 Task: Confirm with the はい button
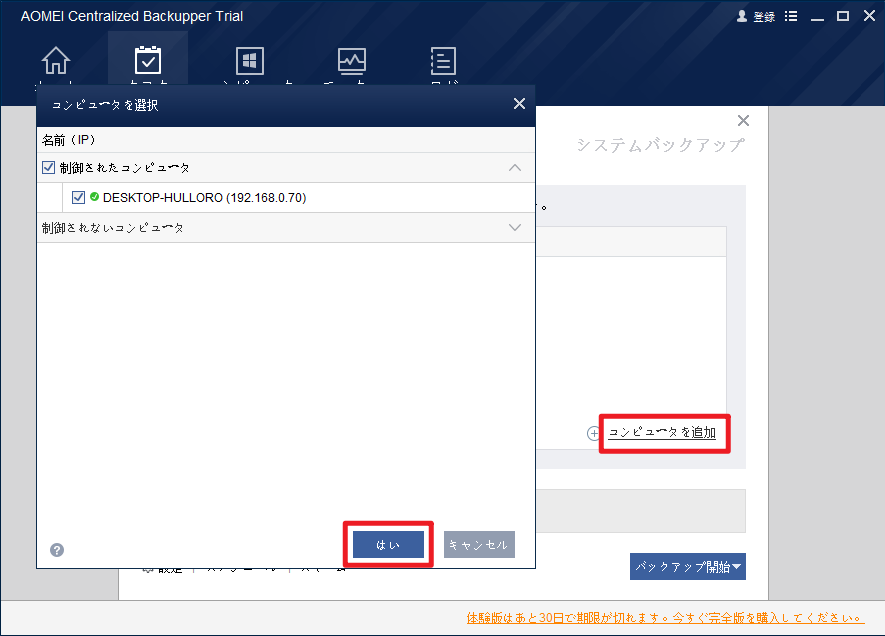pos(388,545)
